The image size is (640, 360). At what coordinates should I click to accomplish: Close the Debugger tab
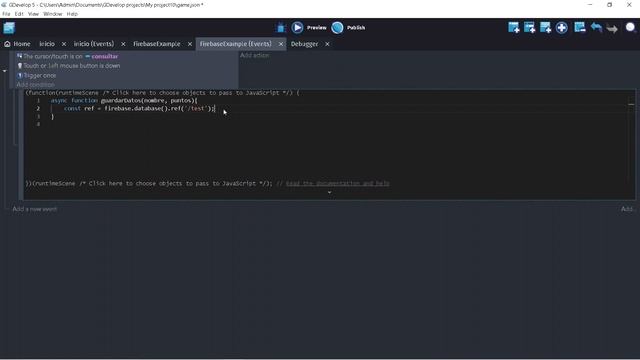coord(327,44)
